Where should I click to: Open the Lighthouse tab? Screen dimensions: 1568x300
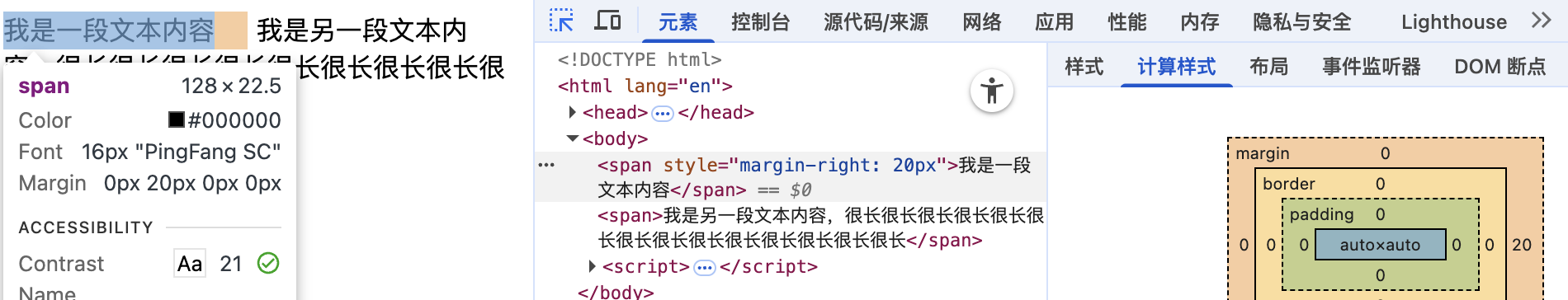pos(1453,22)
